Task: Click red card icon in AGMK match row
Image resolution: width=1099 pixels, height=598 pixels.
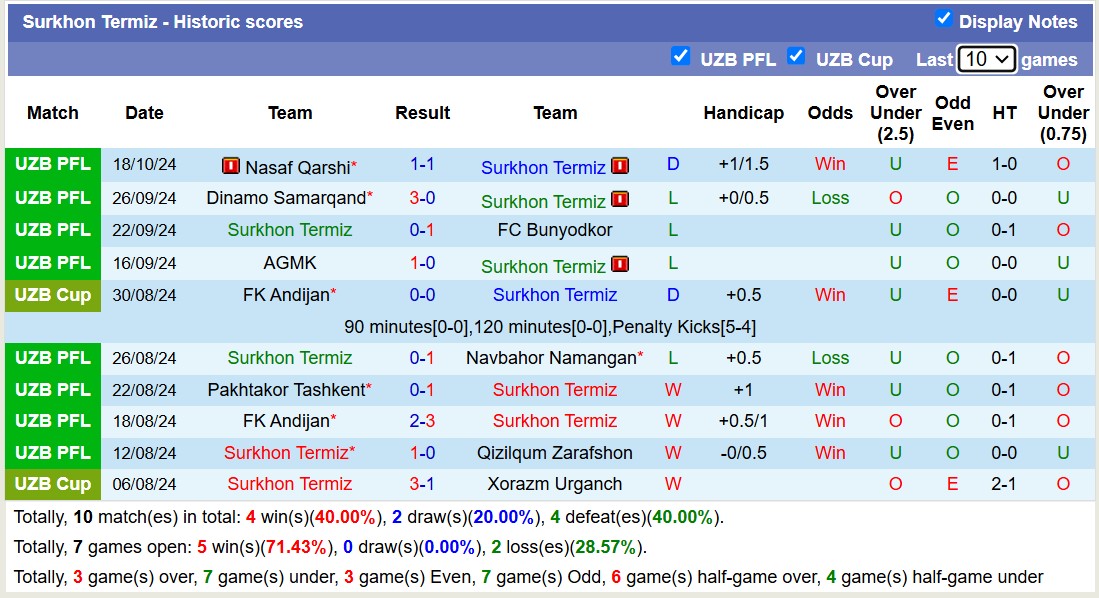Action: pos(620,264)
